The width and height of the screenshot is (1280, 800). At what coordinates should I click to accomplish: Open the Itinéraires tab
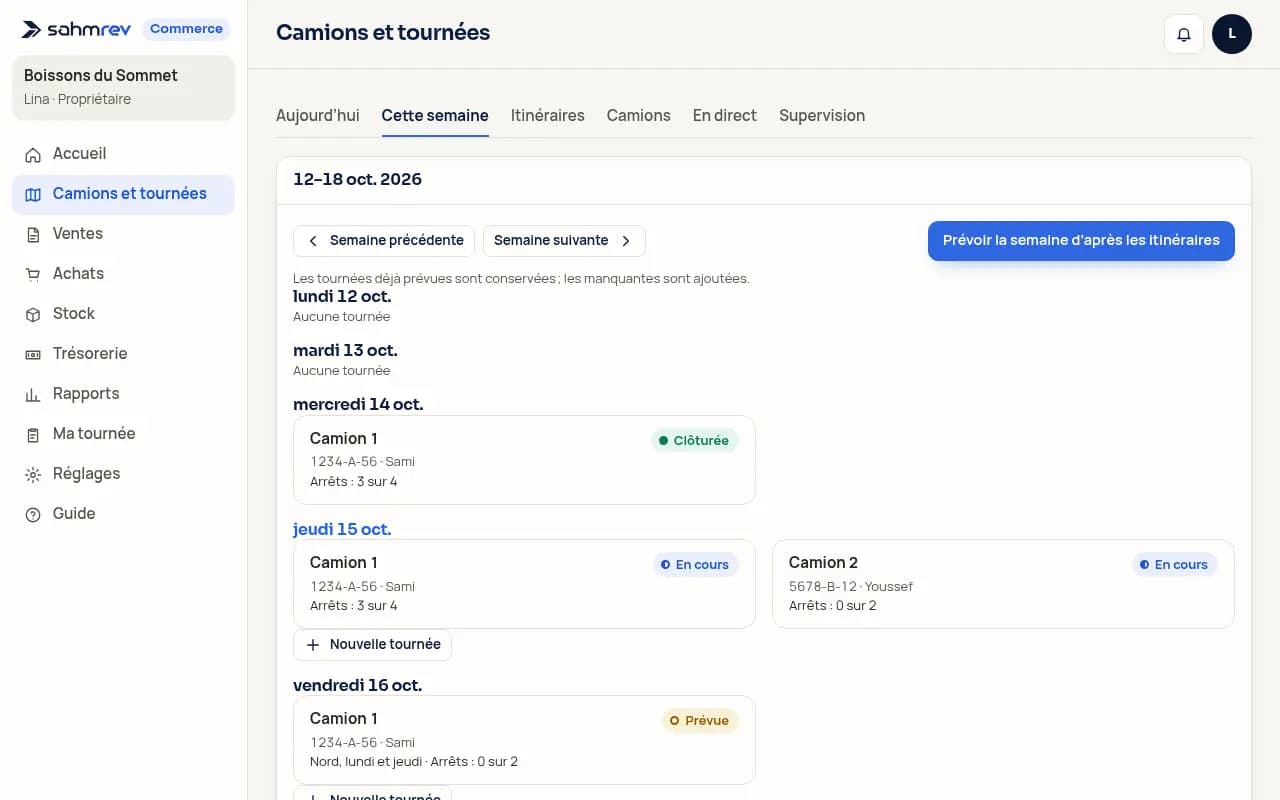coord(548,116)
